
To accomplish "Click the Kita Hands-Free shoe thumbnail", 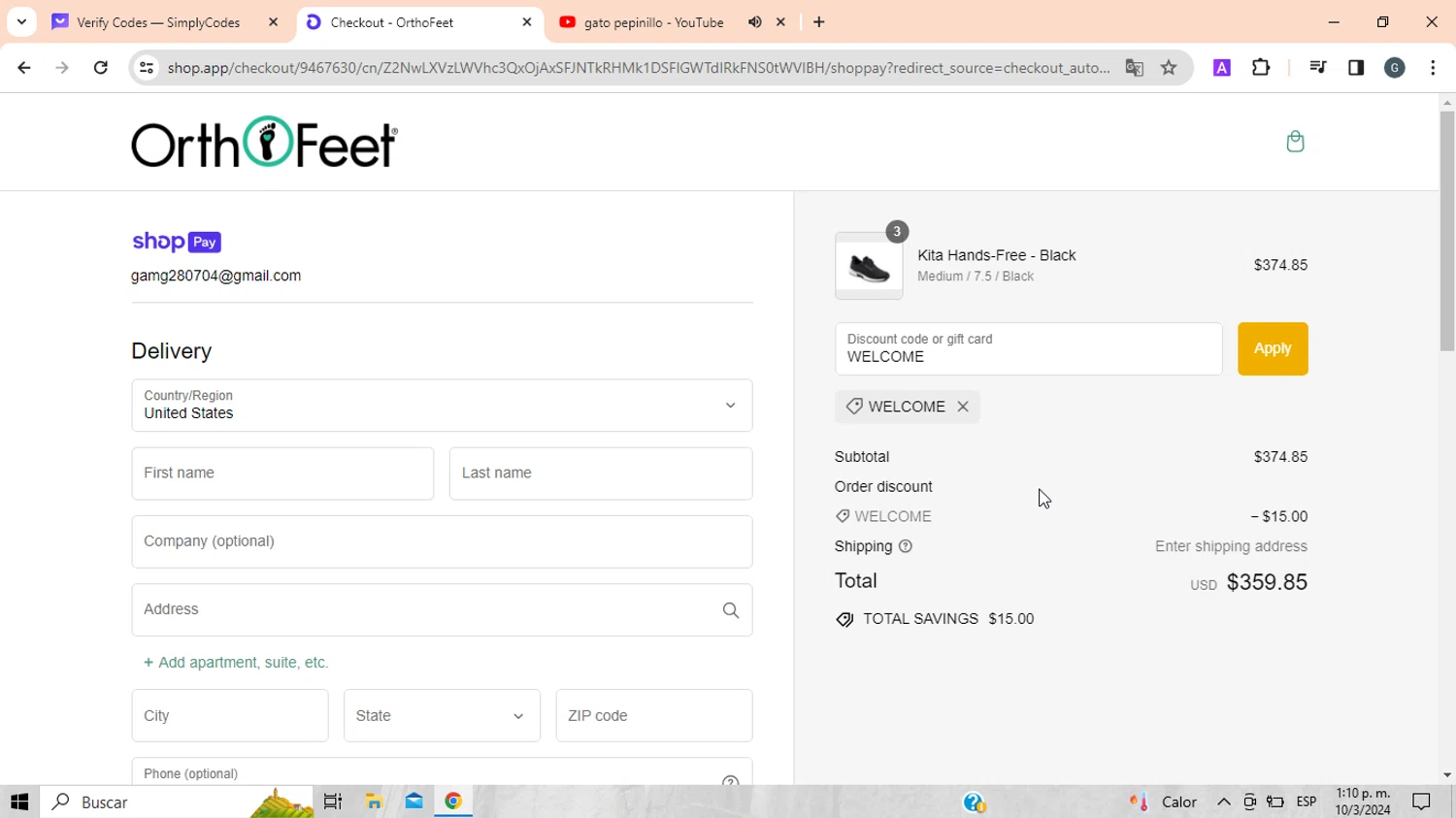I will pyautogui.click(x=869, y=266).
